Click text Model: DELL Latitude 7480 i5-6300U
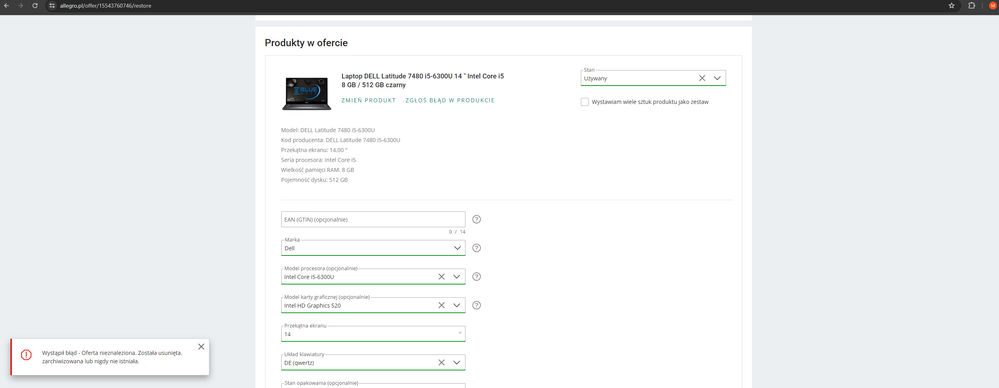Viewport: 999px width, 388px height. [x=327, y=130]
